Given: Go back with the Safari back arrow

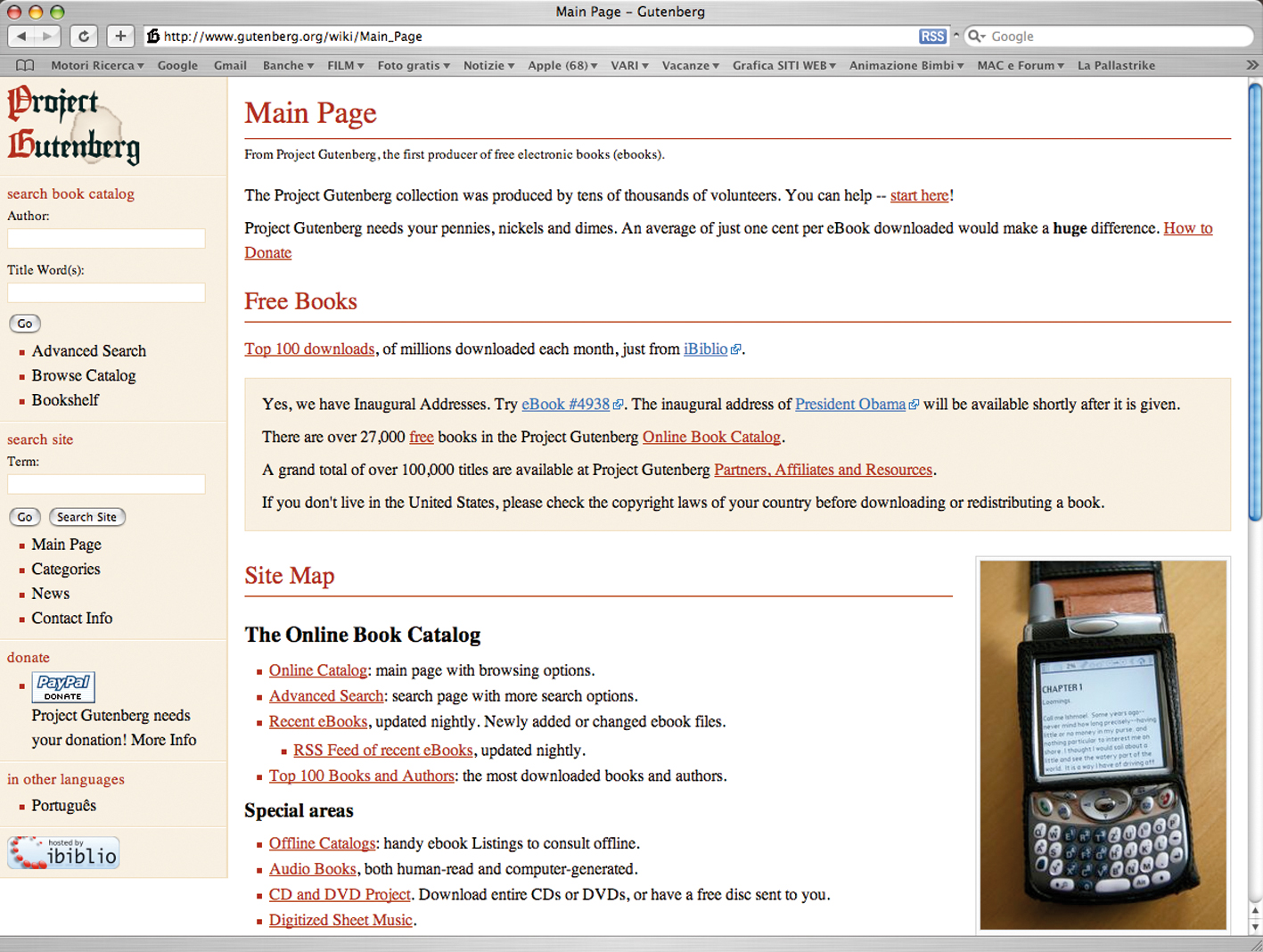Looking at the screenshot, I should [21, 37].
